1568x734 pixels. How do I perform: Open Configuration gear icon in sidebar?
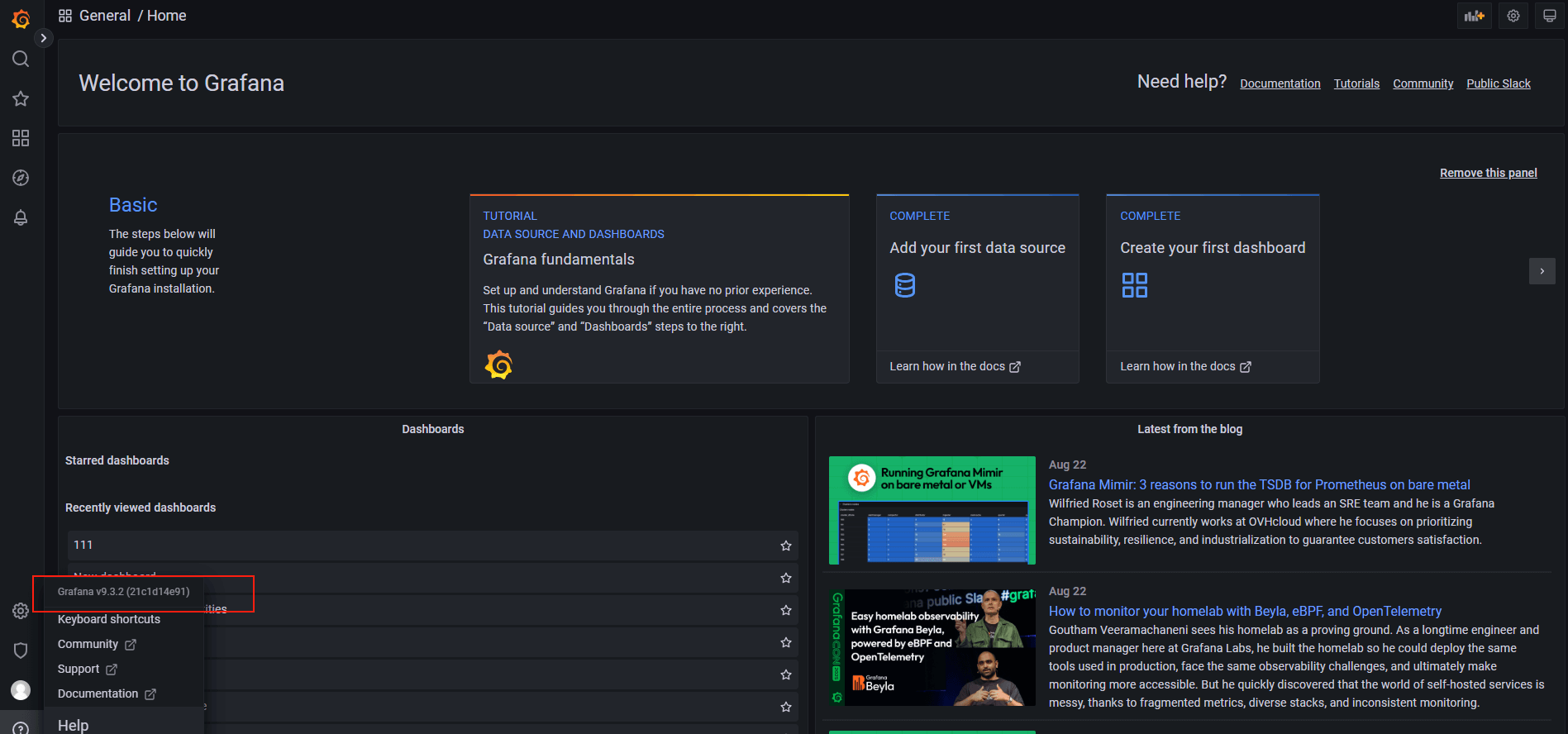click(21, 611)
